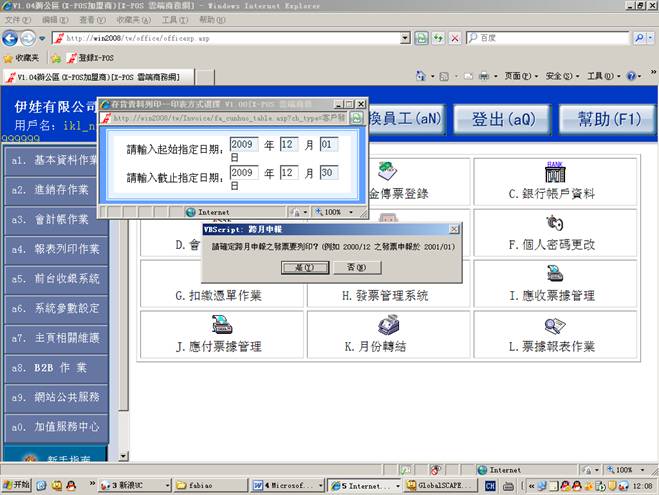Open the 工具(T) menu in menu bar
659x495 pixels.
(174, 19)
